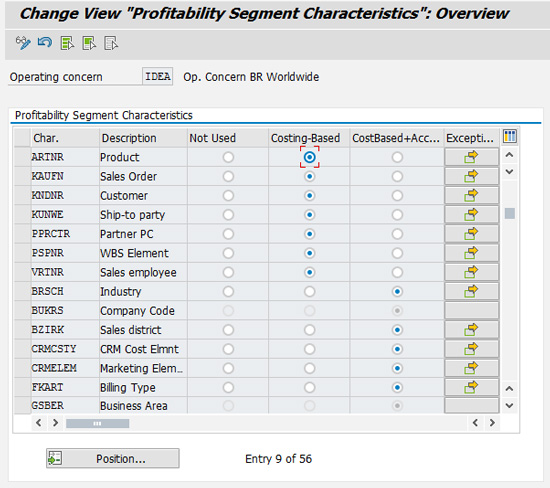The width and height of the screenshot is (550, 488).
Task: Click the Display/Change toggle pencil icon
Action: pos(23,43)
